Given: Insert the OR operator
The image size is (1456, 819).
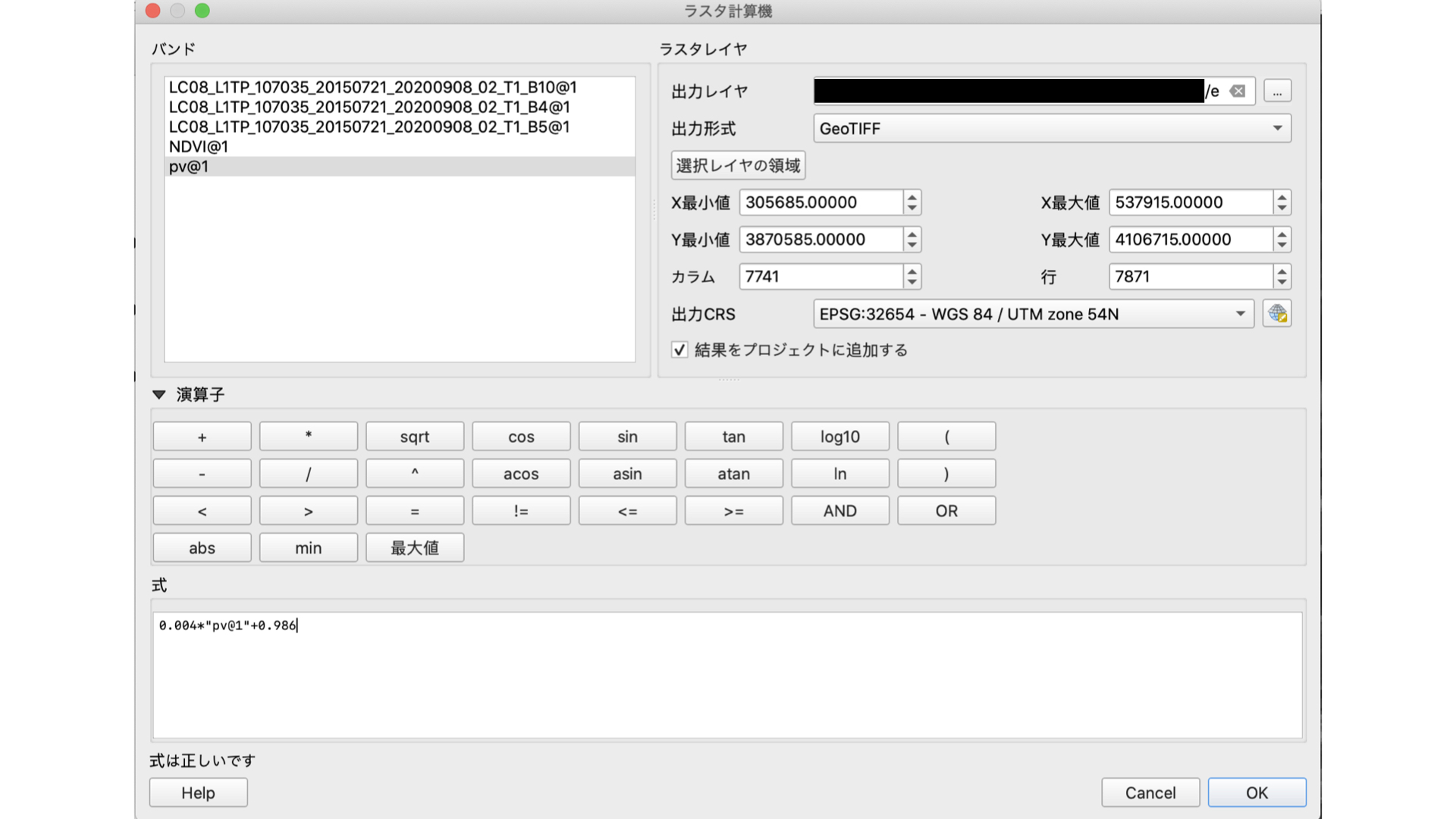Looking at the screenshot, I should (946, 511).
